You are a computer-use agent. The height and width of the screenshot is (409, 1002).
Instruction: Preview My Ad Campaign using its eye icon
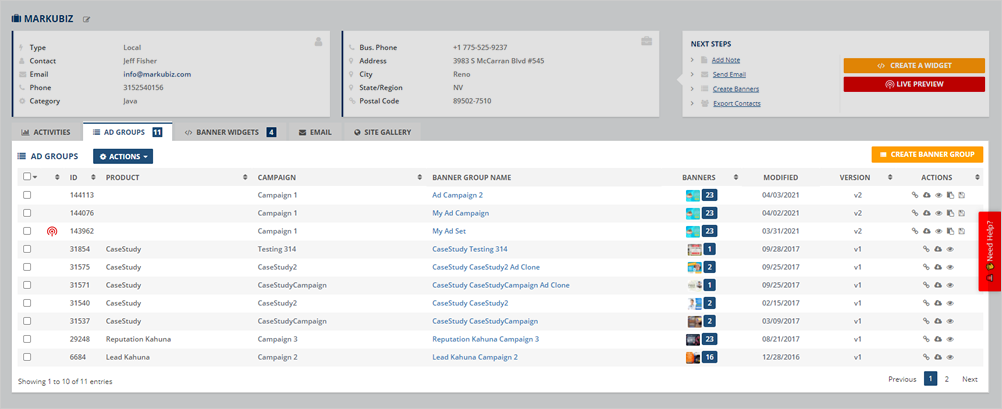pos(938,213)
